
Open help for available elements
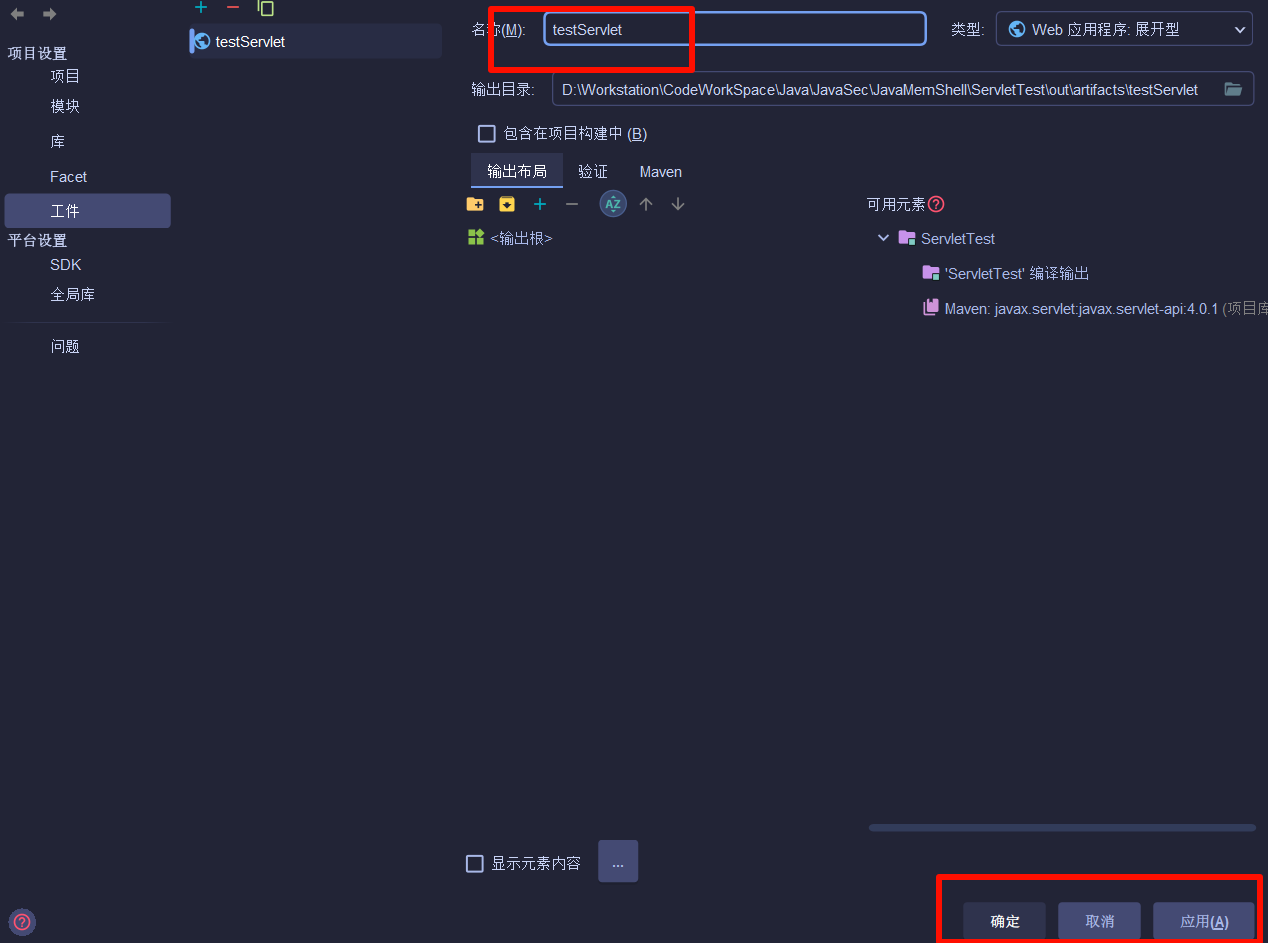pyautogui.click(x=936, y=204)
